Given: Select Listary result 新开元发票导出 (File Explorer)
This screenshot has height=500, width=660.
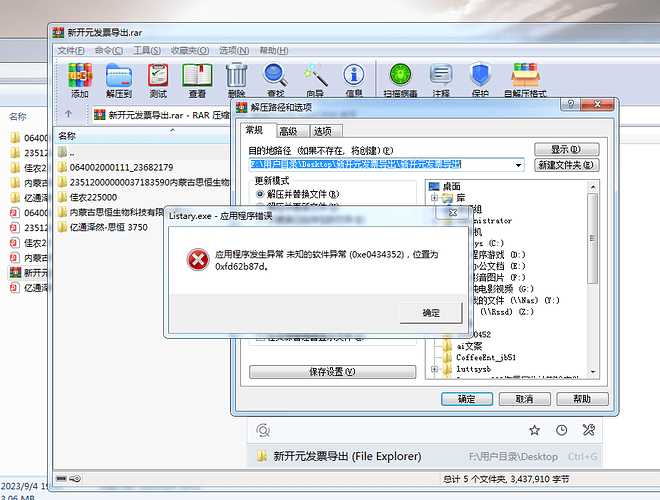Looking at the screenshot, I should [424, 456].
